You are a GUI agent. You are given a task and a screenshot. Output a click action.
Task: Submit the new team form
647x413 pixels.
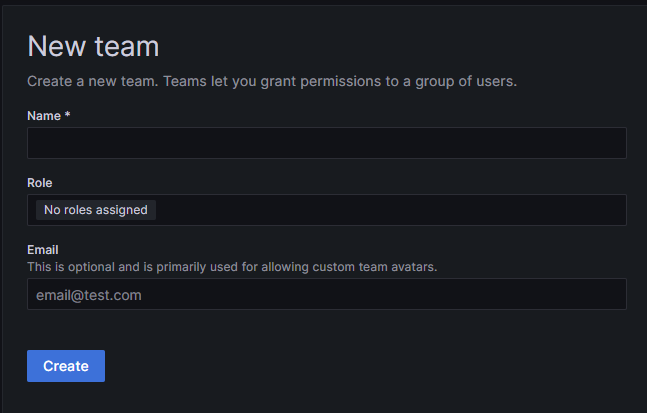[x=66, y=366]
